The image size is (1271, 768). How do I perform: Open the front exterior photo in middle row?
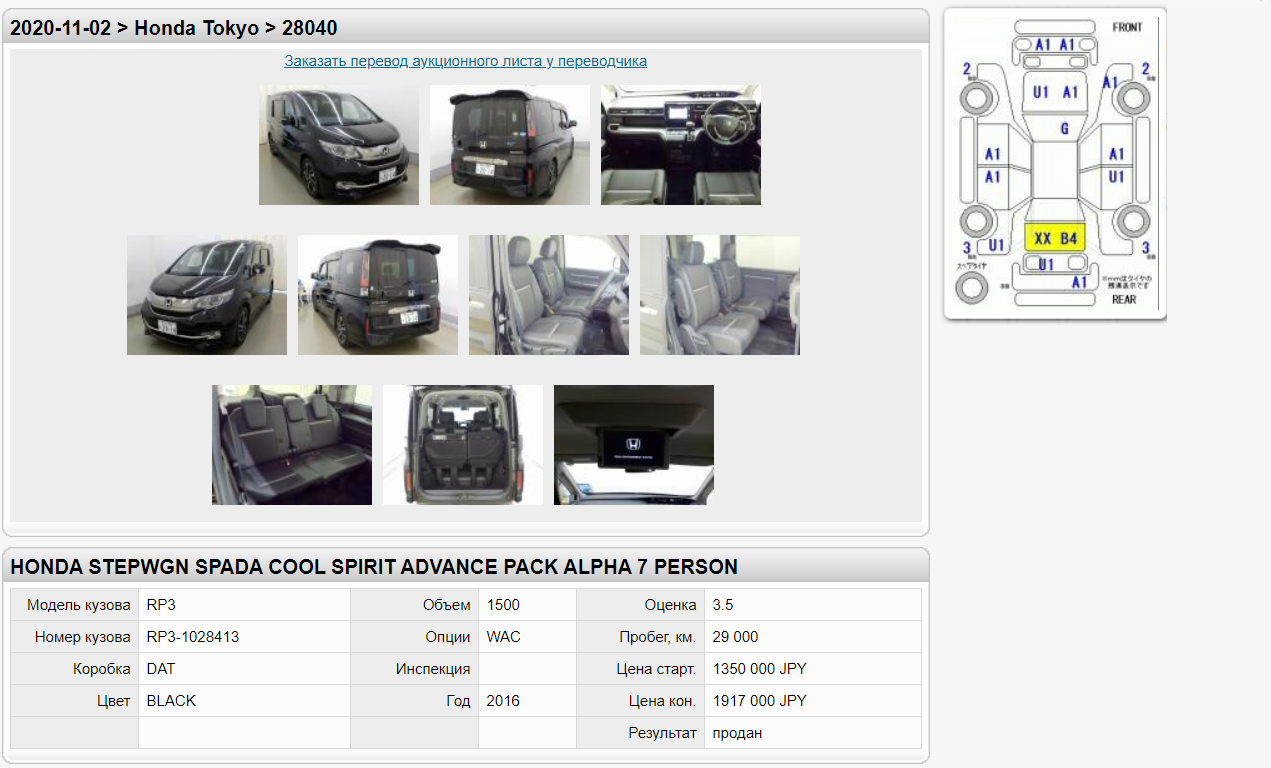(207, 295)
